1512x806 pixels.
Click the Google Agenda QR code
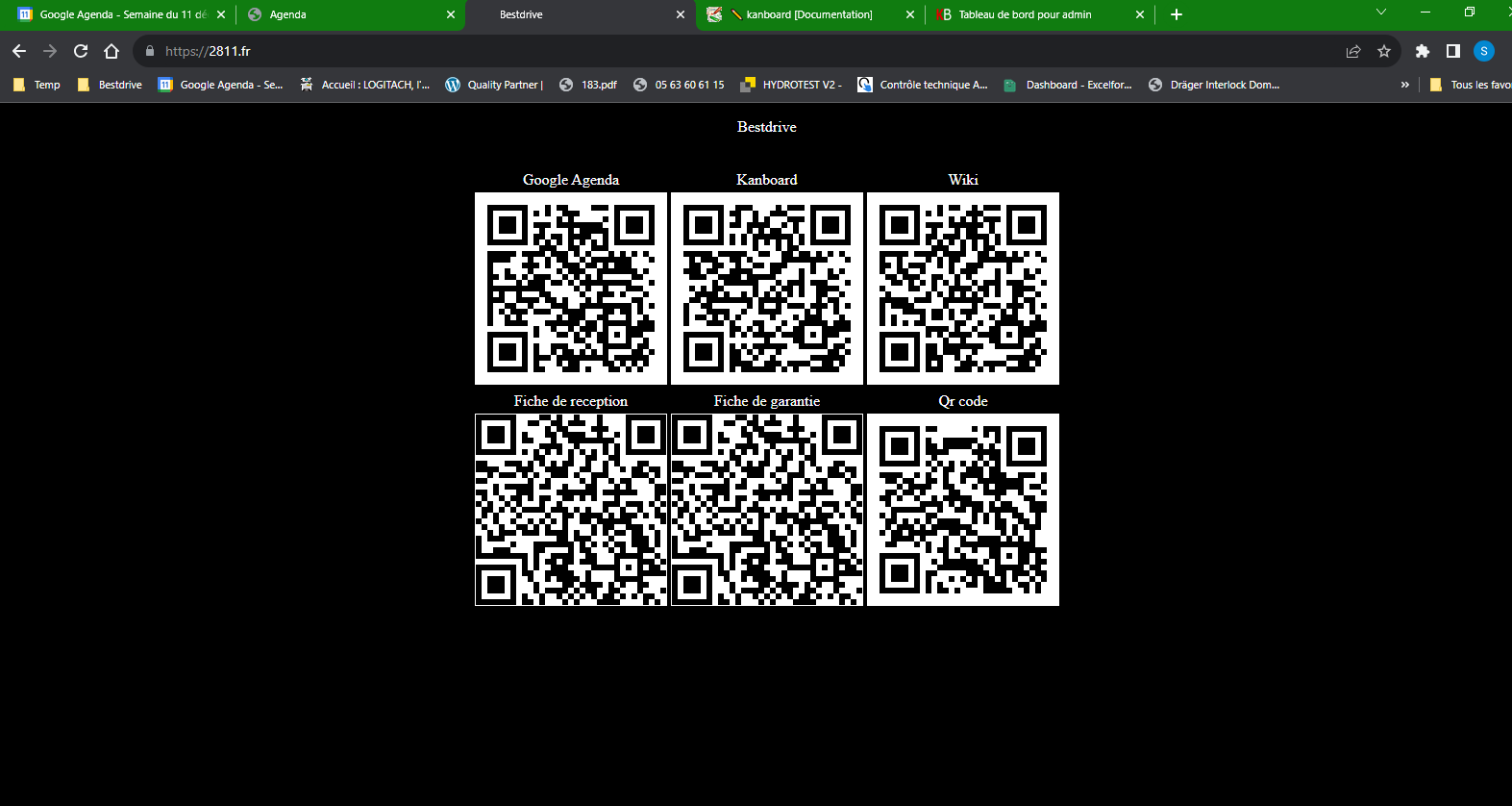click(x=571, y=289)
